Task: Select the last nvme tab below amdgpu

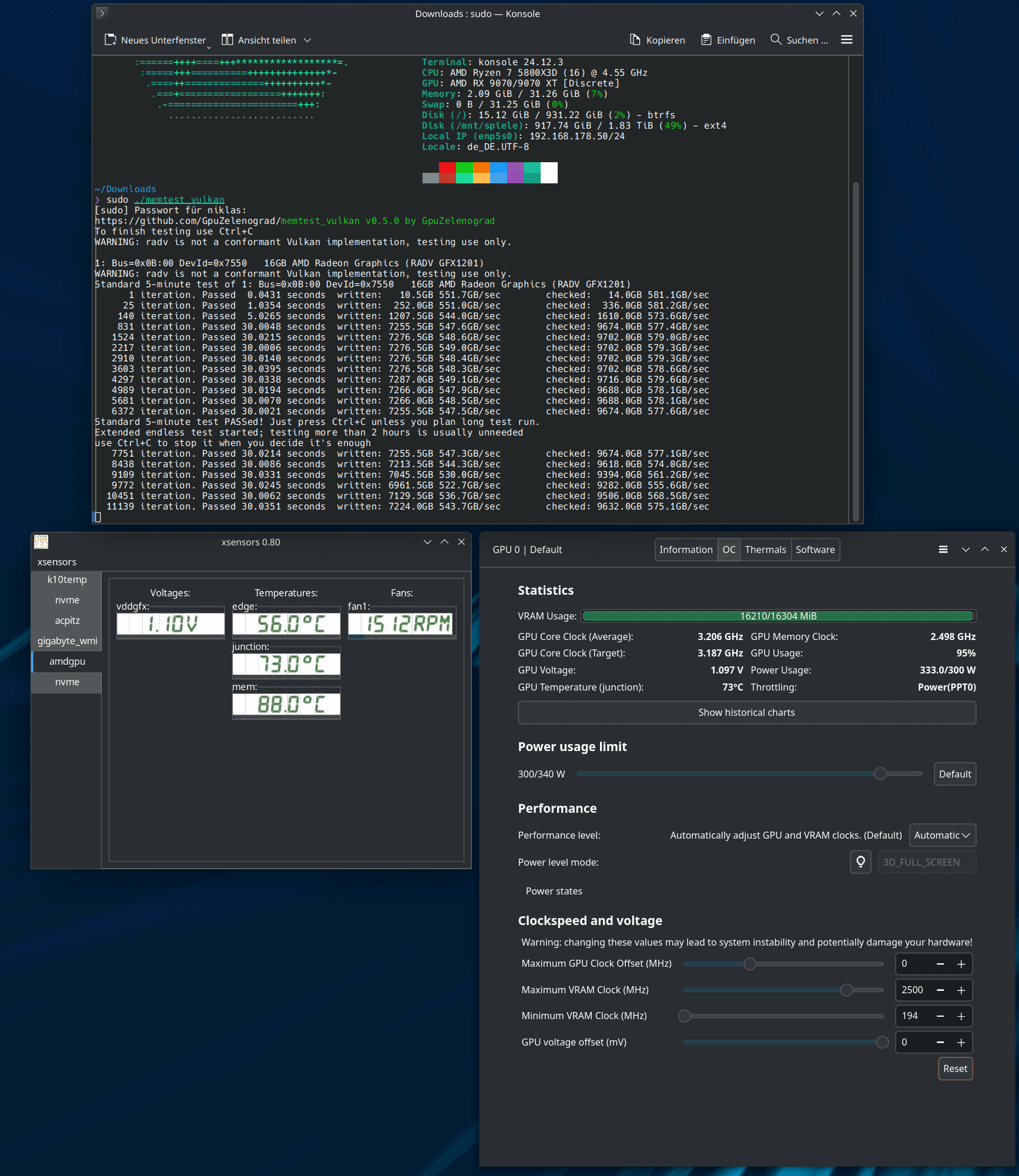Action: point(67,682)
